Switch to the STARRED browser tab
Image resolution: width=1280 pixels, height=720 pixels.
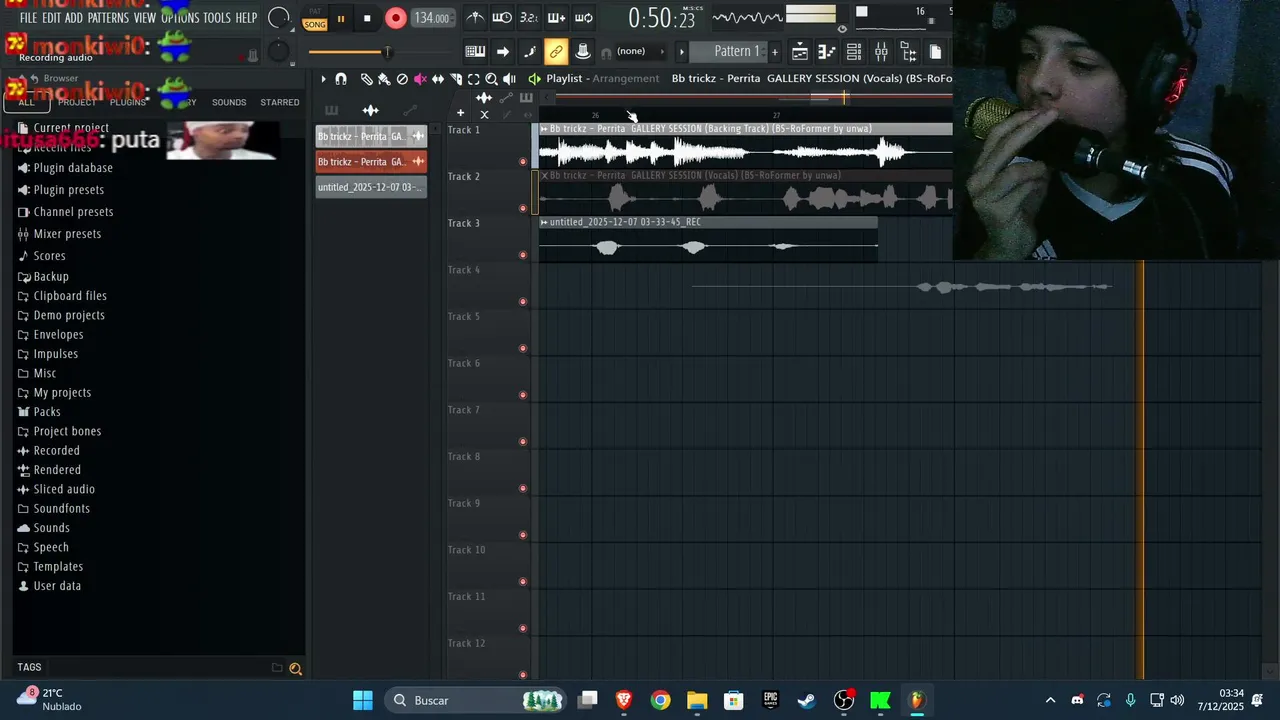click(x=280, y=102)
